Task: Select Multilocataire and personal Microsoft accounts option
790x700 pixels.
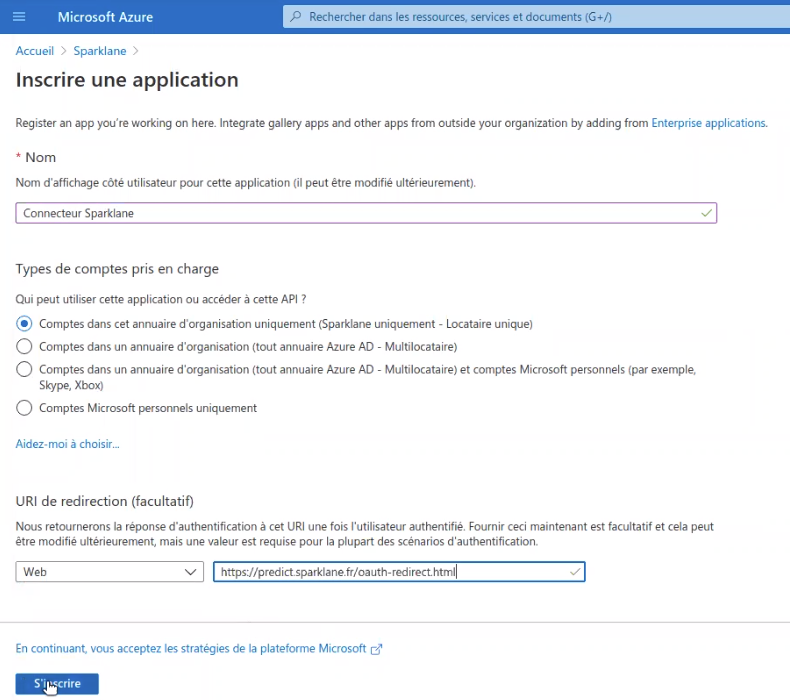Action: click(x=24, y=369)
